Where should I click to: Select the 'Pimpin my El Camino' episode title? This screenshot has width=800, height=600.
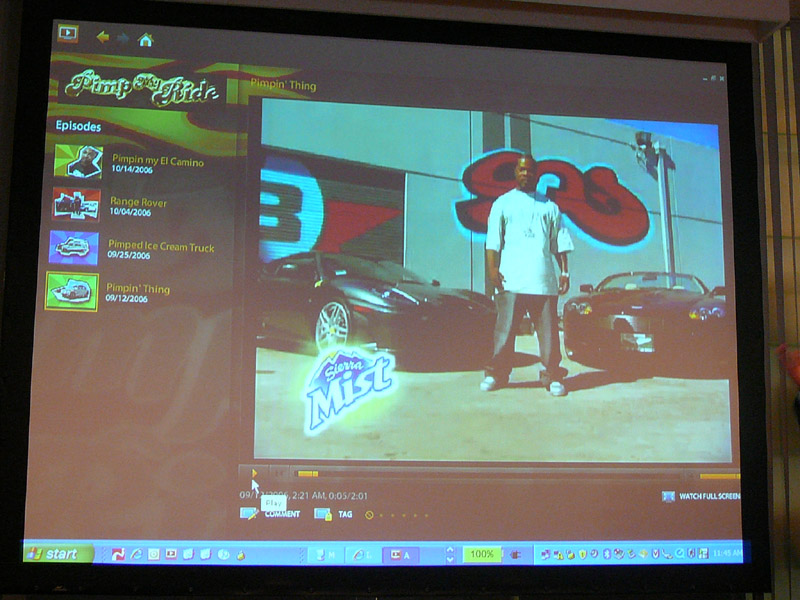point(158,161)
